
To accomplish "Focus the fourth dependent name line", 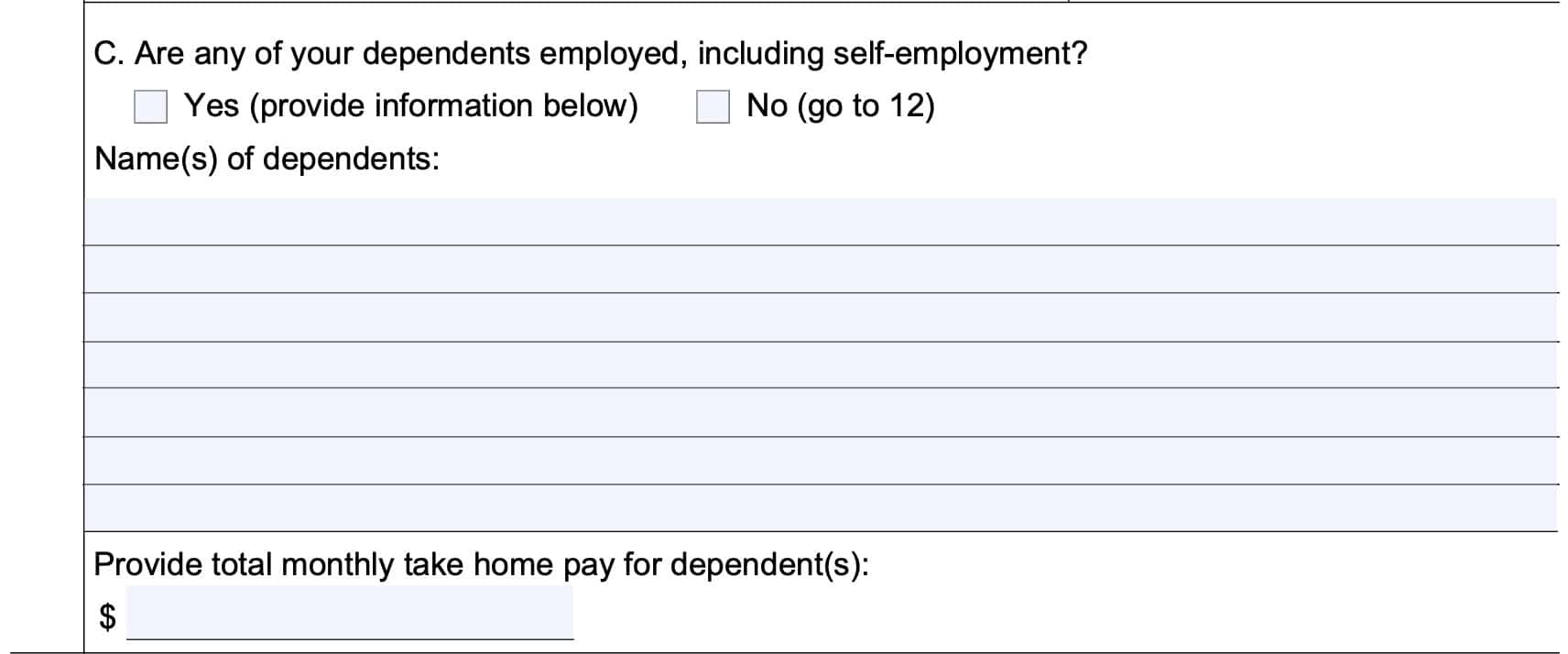I will click(820, 365).
